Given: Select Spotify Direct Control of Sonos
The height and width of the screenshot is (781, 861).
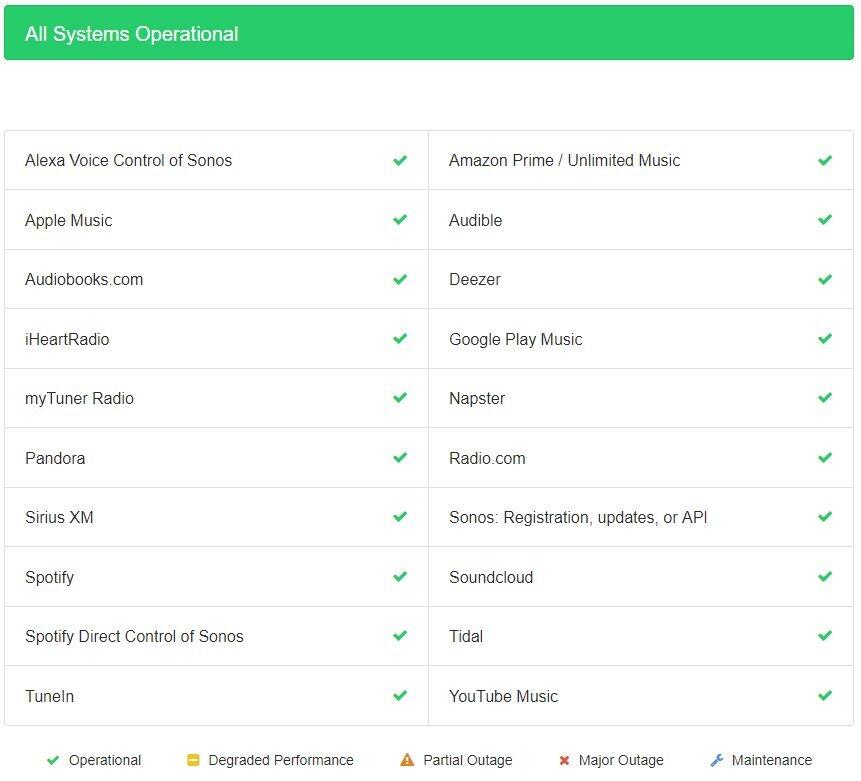Looking at the screenshot, I should pos(134,636).
